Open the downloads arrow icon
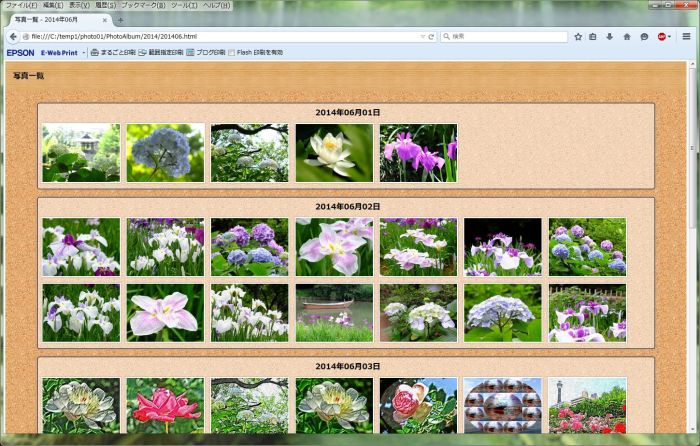 point(609,36)
